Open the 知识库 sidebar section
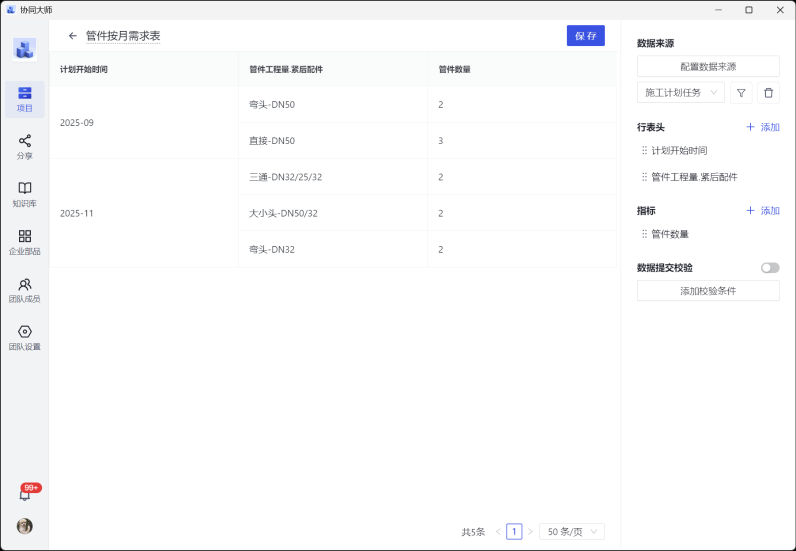 25,194
